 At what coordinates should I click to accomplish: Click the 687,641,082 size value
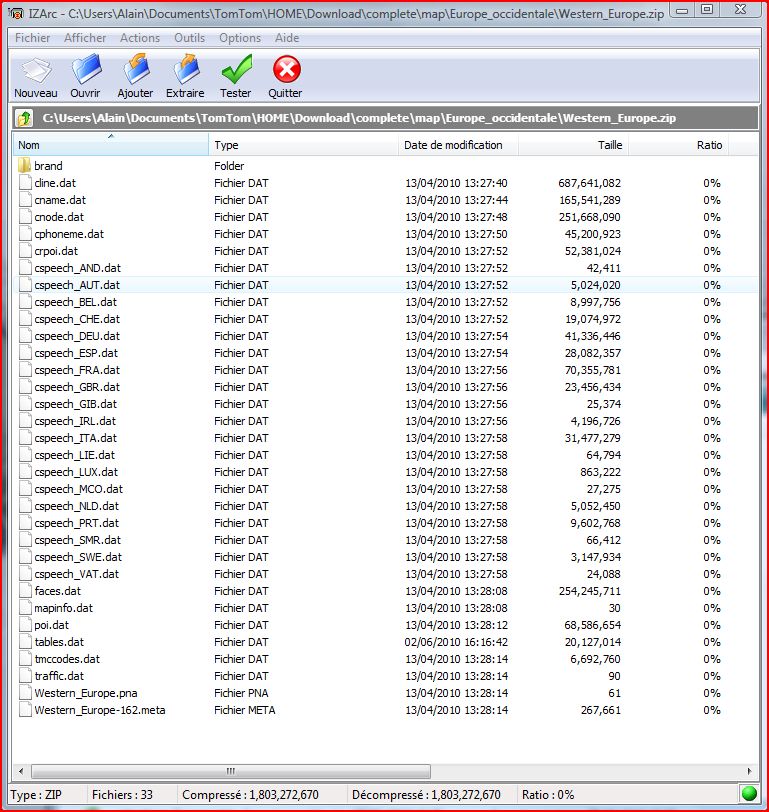pyautogui.click(x=589, y=183)
